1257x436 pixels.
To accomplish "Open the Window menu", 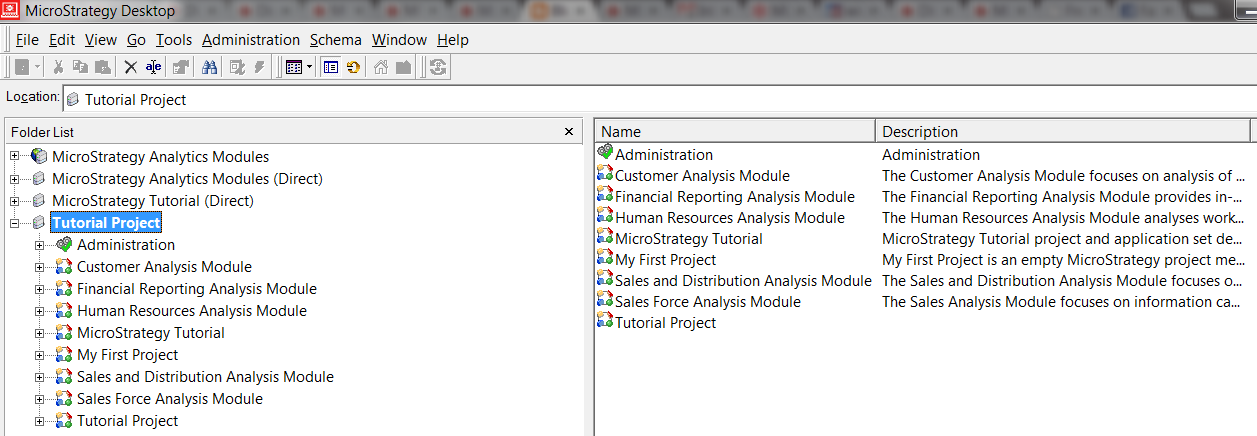I will (399, 40).
